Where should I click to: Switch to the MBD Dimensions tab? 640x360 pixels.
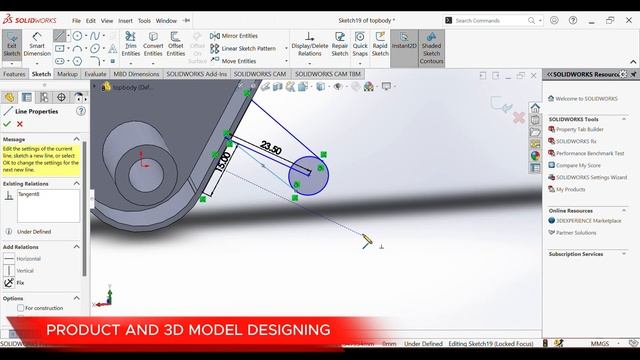point(136,74)
